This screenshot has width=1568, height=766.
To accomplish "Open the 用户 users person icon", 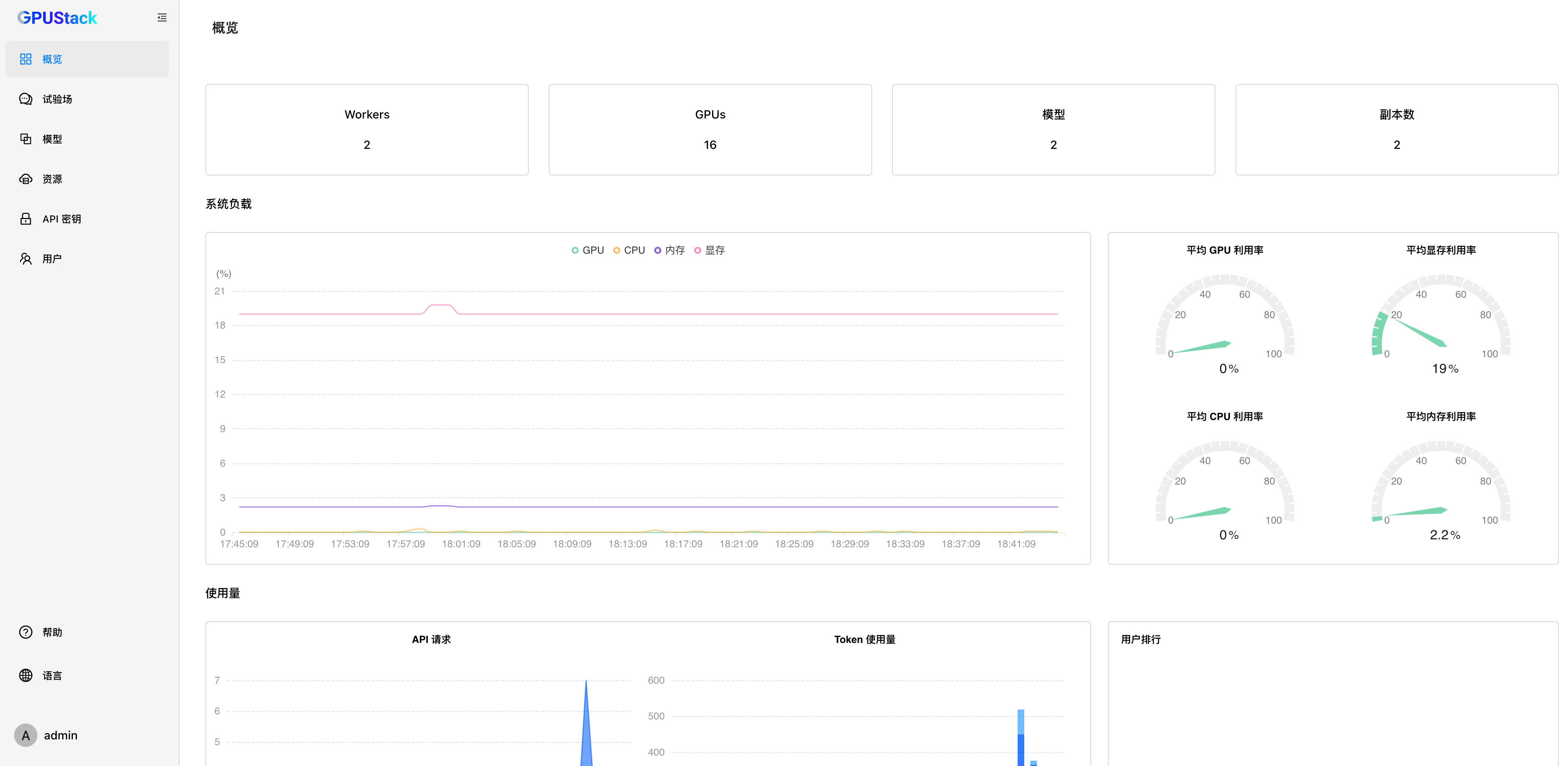I will [26, 259].
